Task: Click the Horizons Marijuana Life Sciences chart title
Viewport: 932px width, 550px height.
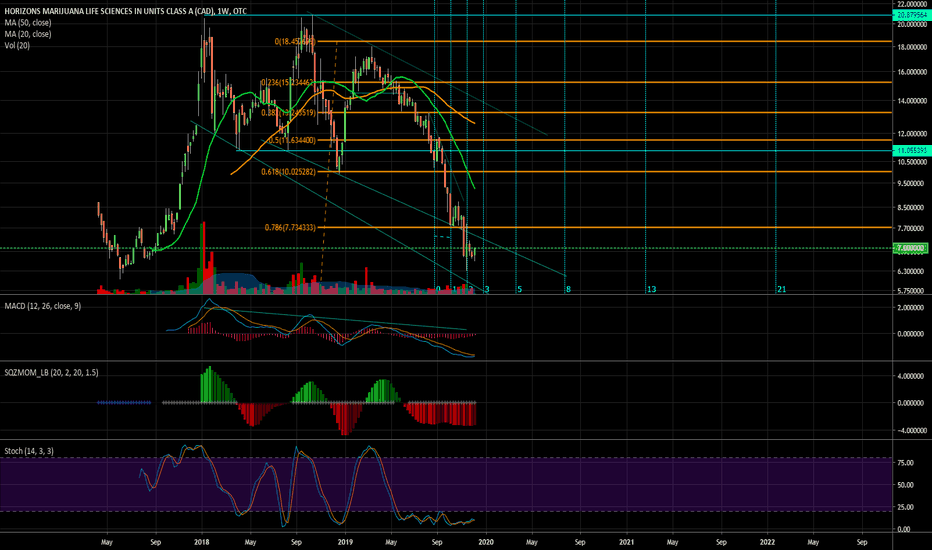Action: (125, 11)
